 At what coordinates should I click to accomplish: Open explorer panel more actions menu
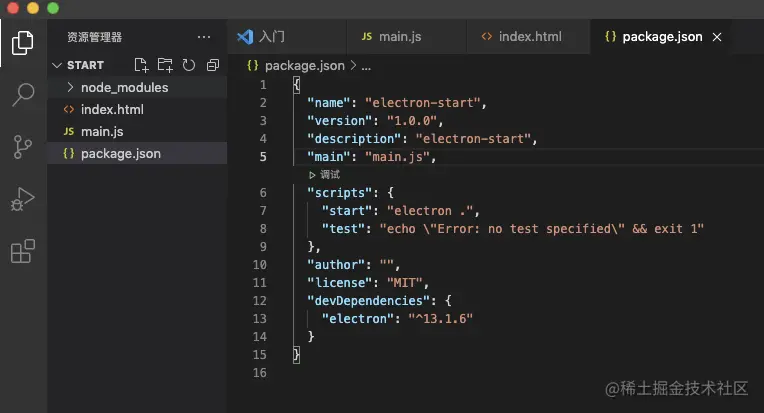pos(204,37)
